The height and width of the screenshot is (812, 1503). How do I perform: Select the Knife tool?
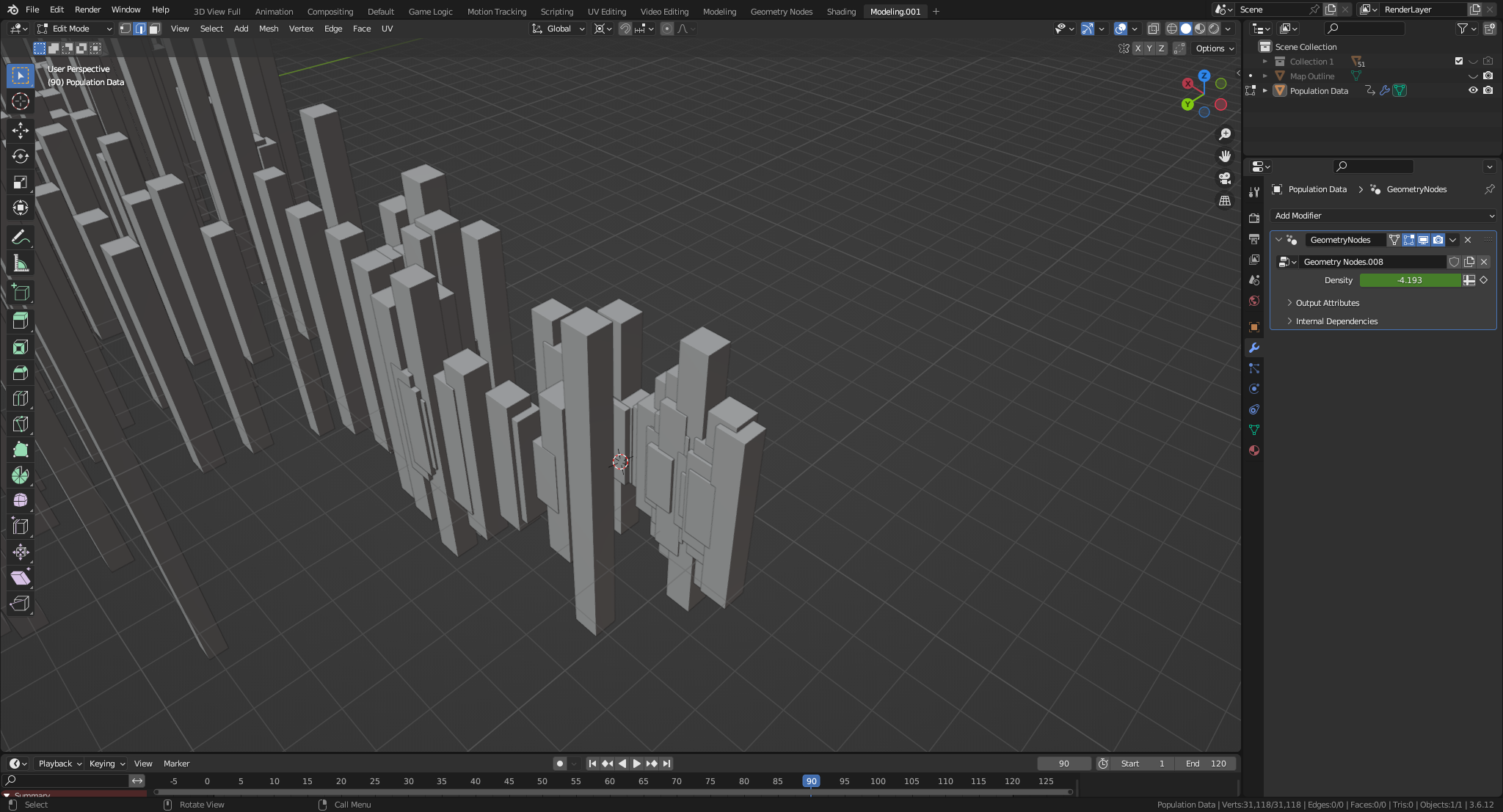pyautogui.click(x=20, y=424)
